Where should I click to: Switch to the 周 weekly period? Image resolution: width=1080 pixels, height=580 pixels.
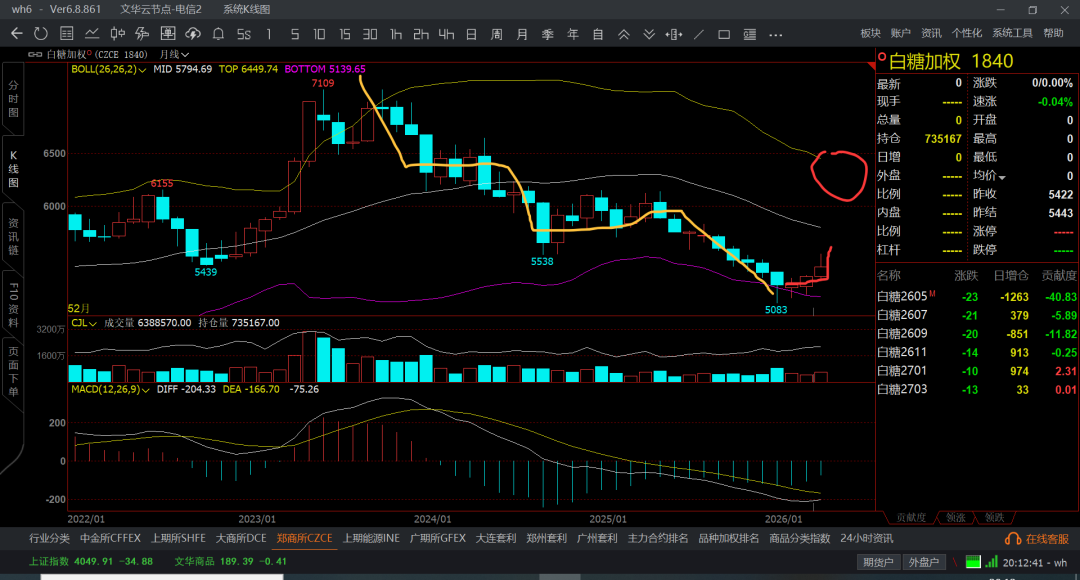(496, 34)
